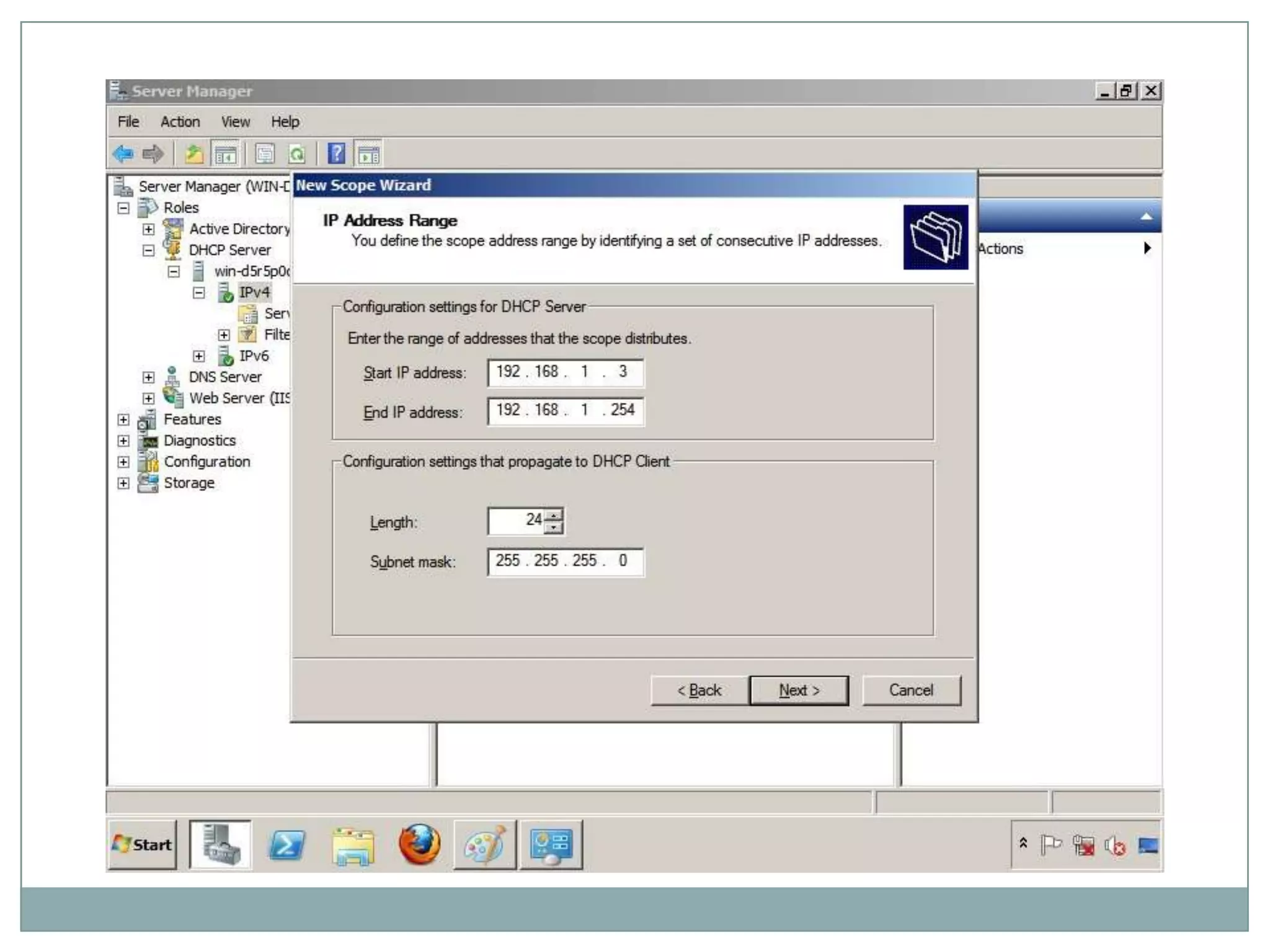Open the Action menu
The image size is (1270, 952).
click(180, 121)
